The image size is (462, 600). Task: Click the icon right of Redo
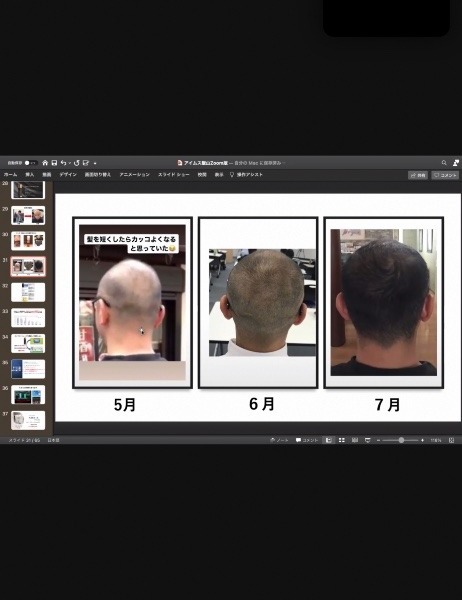tap(86, 163)
